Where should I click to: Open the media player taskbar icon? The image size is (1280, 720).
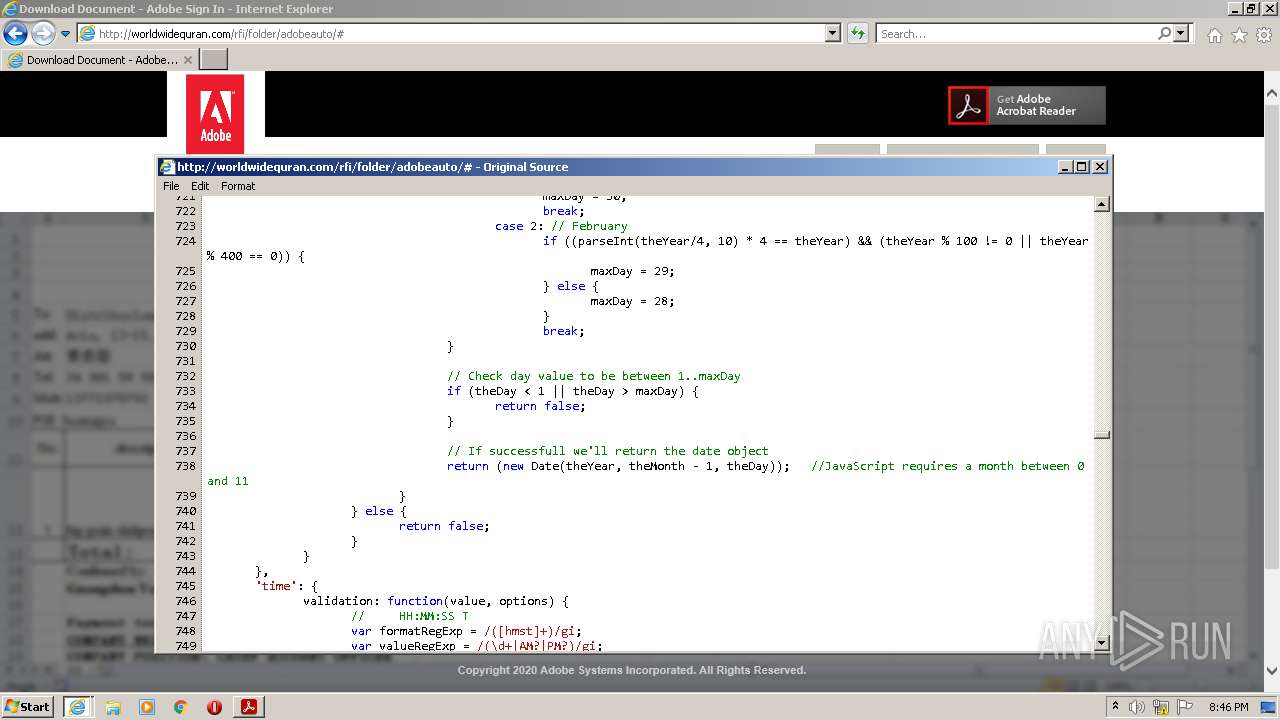coord(147,707)
